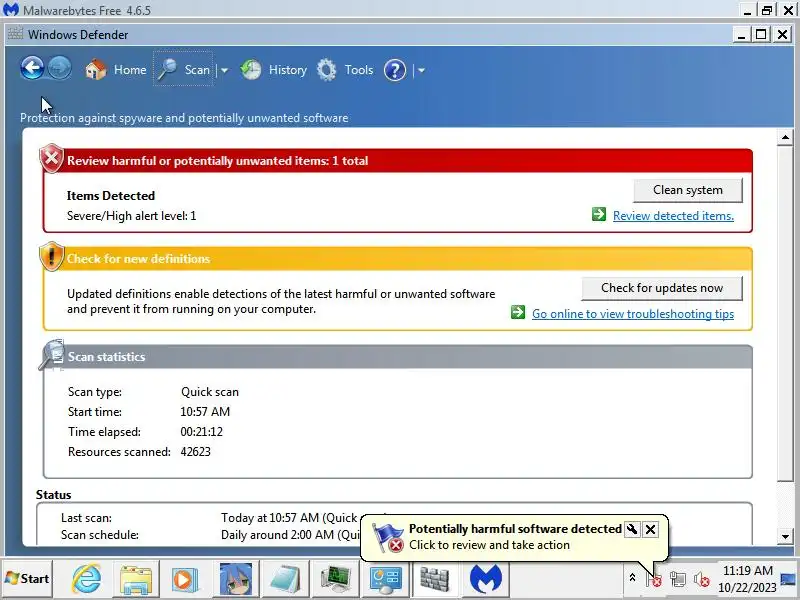Click the Clean system button

(x=688, y=190)
